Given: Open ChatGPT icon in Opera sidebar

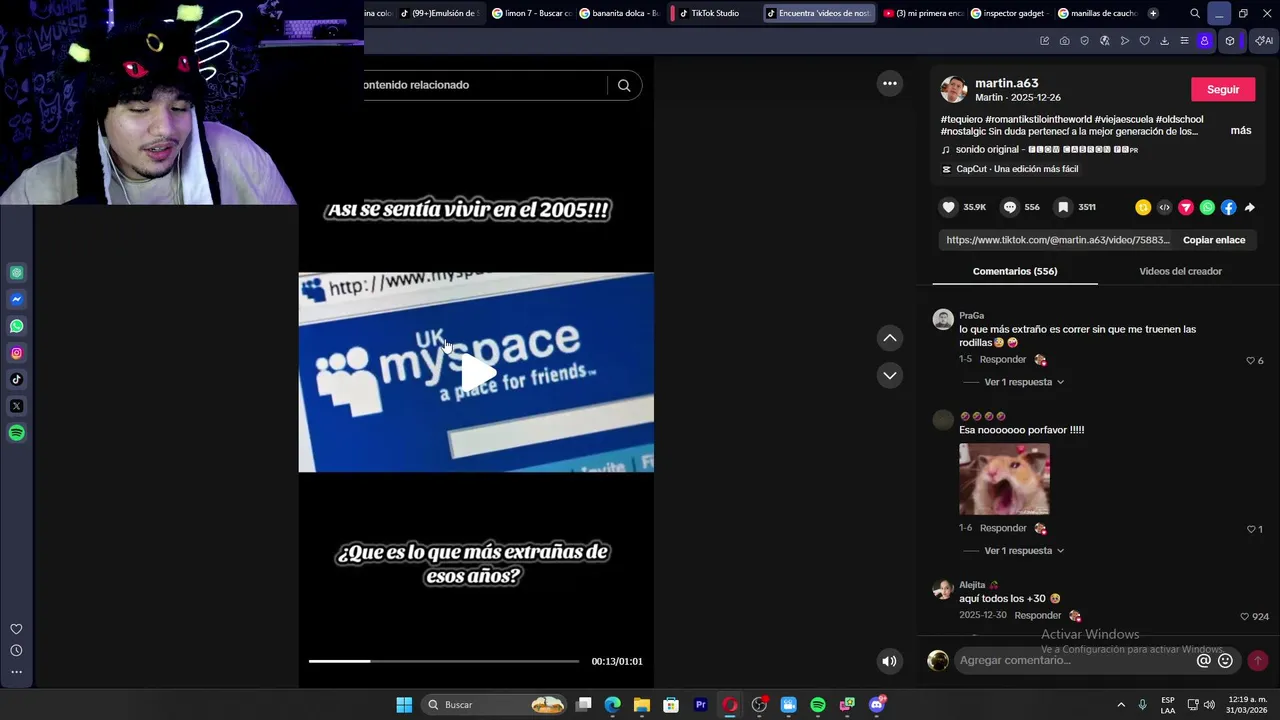Looking at the screenshot, I should tap(17, 273).
